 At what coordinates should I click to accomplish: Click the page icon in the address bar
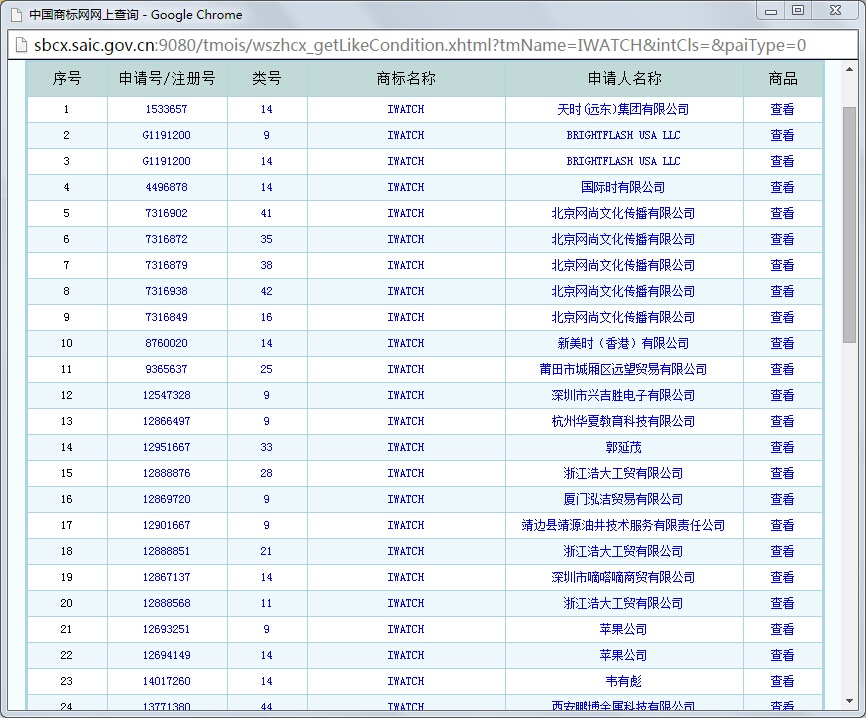pyautogui.click(x=21, y=45)
